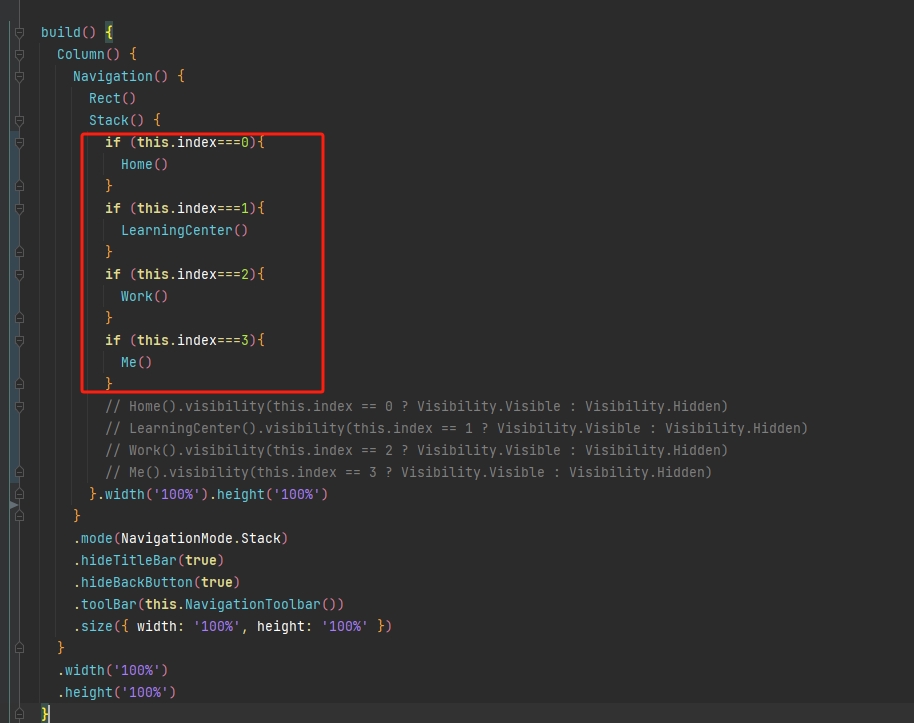
Task: Fold the if this.index===0 block
Action: (x=19, y=142)
